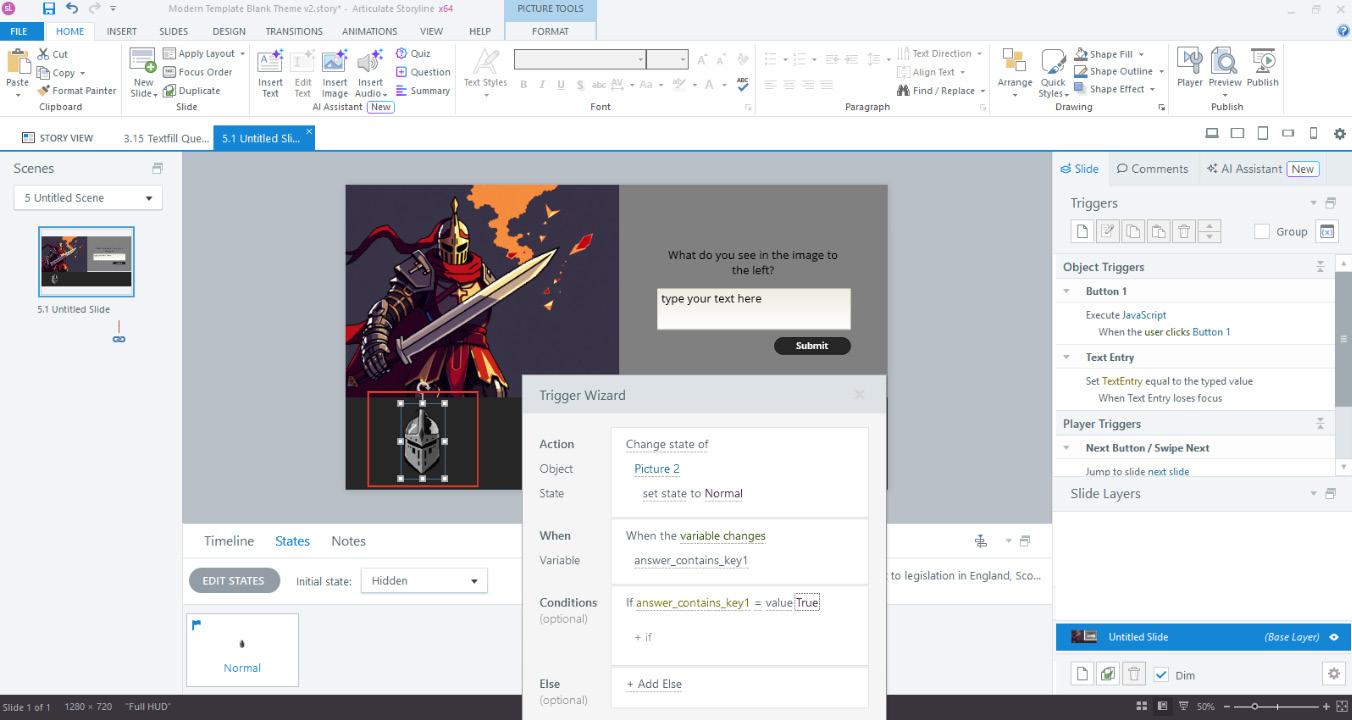This screenshot has width=1352, height=720.
Task: Open the workspace settings gear icon
Action: click(x=1339, y=133)
